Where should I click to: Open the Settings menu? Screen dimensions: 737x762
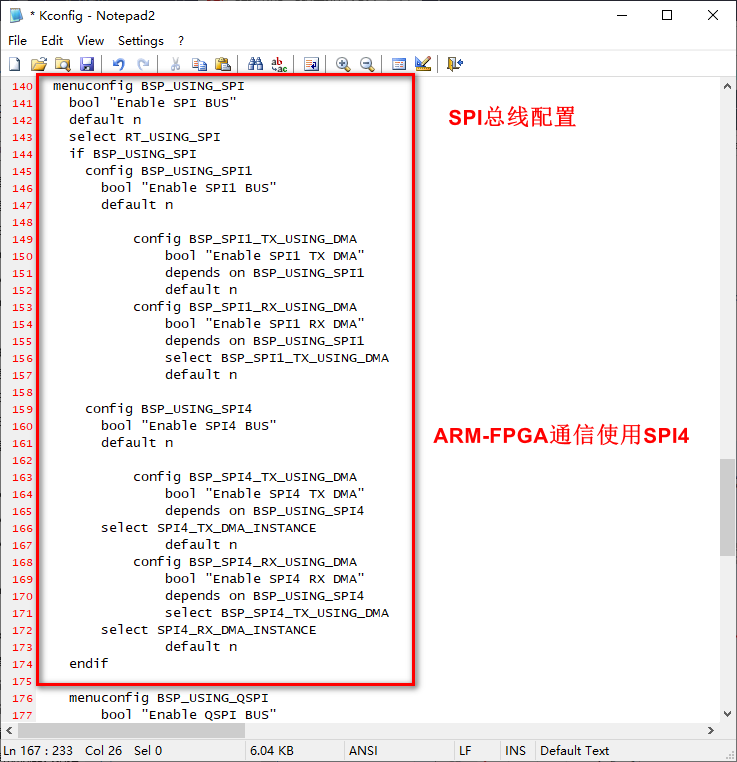coord(140,41)
